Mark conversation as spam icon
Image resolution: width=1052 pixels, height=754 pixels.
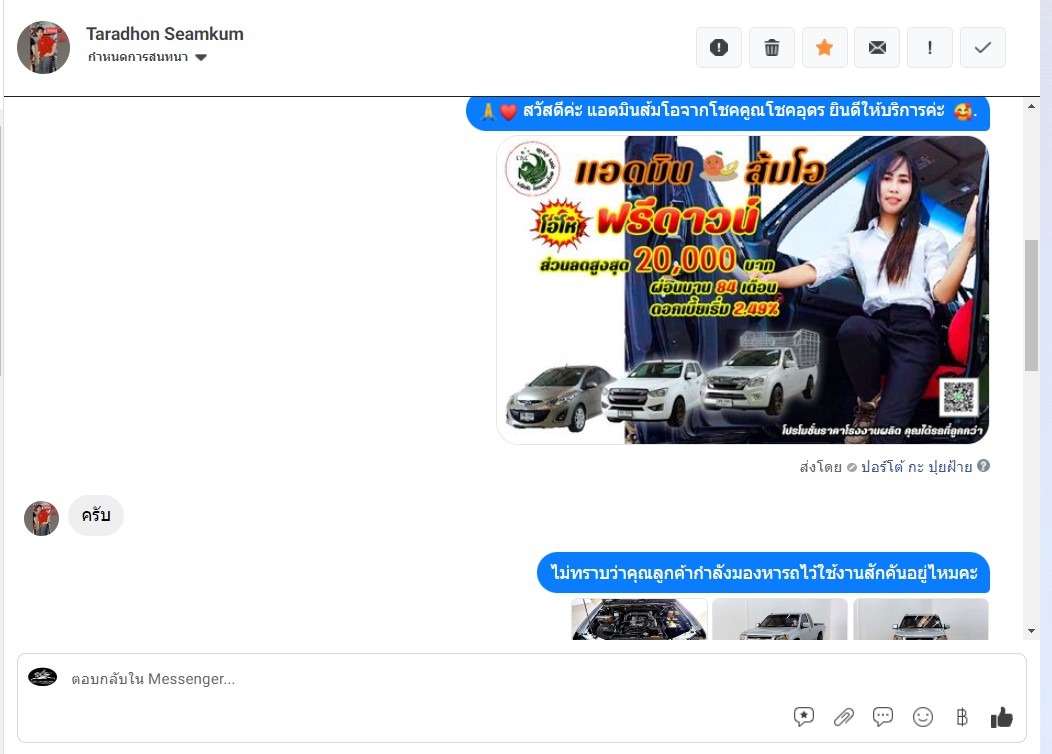(719, 48)
